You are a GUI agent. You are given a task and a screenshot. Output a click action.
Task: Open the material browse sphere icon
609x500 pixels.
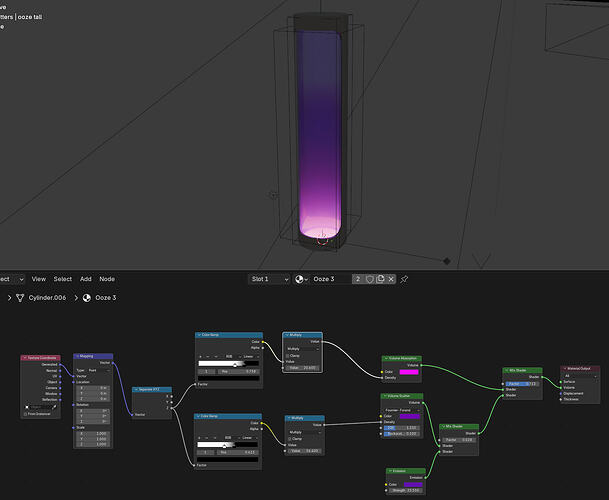(301, 279)
